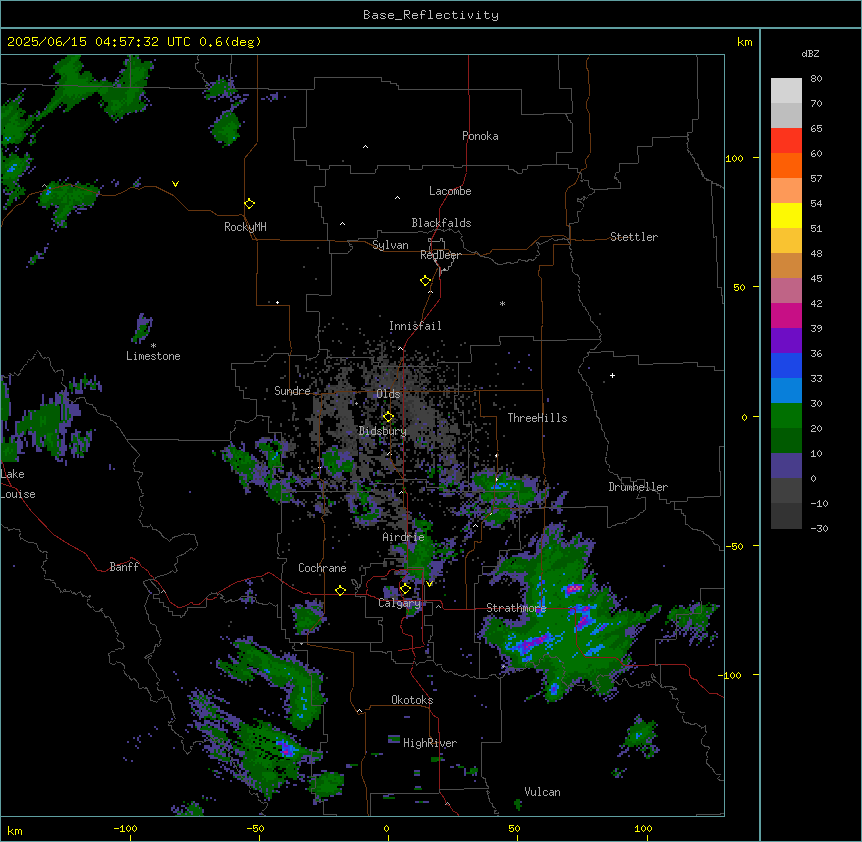Select the yellow V marker northwest of RockyMH
The width and height of the screenshot is (862, 842).
click(175, 184)
